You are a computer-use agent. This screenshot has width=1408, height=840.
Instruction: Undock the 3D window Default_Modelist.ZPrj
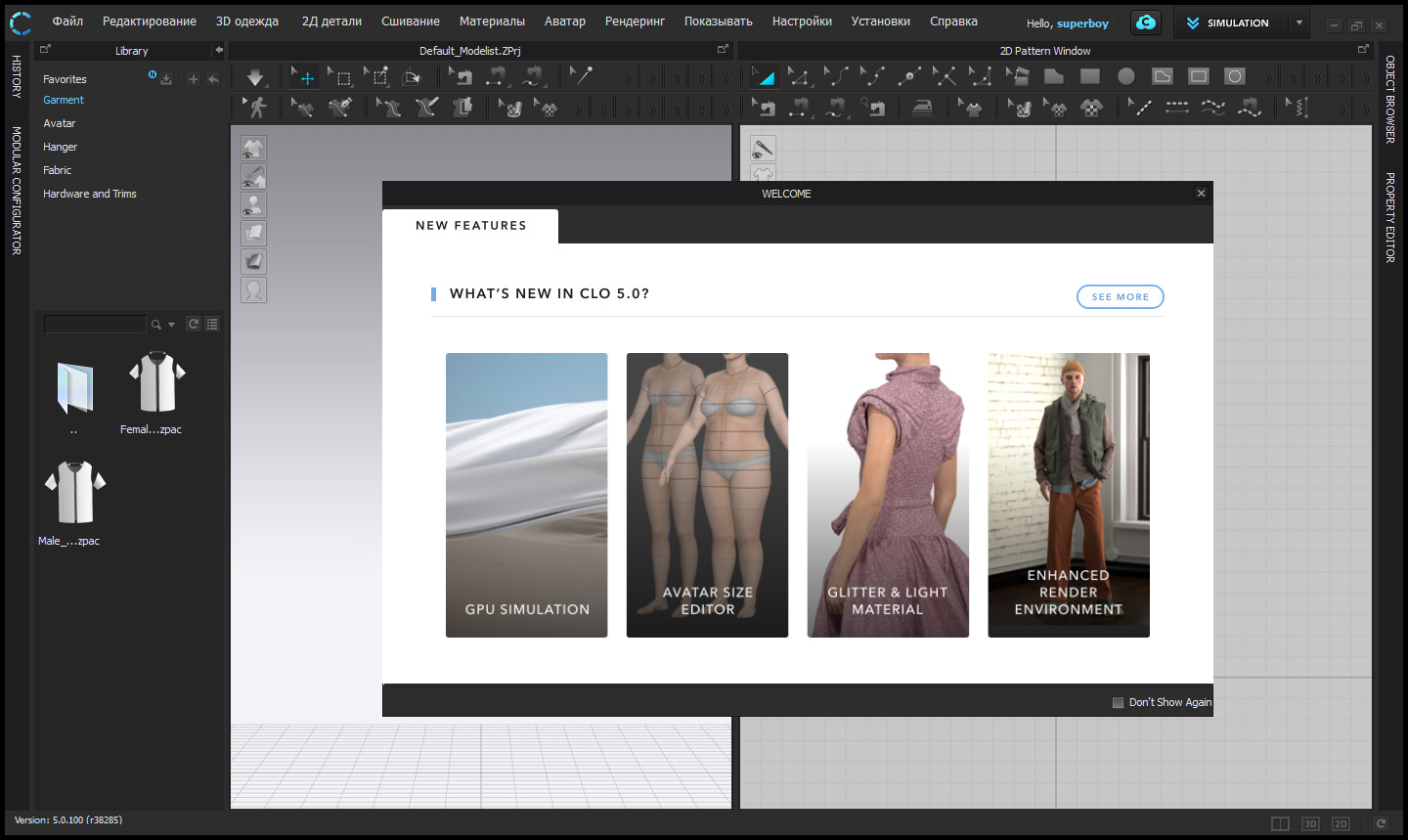723,49
